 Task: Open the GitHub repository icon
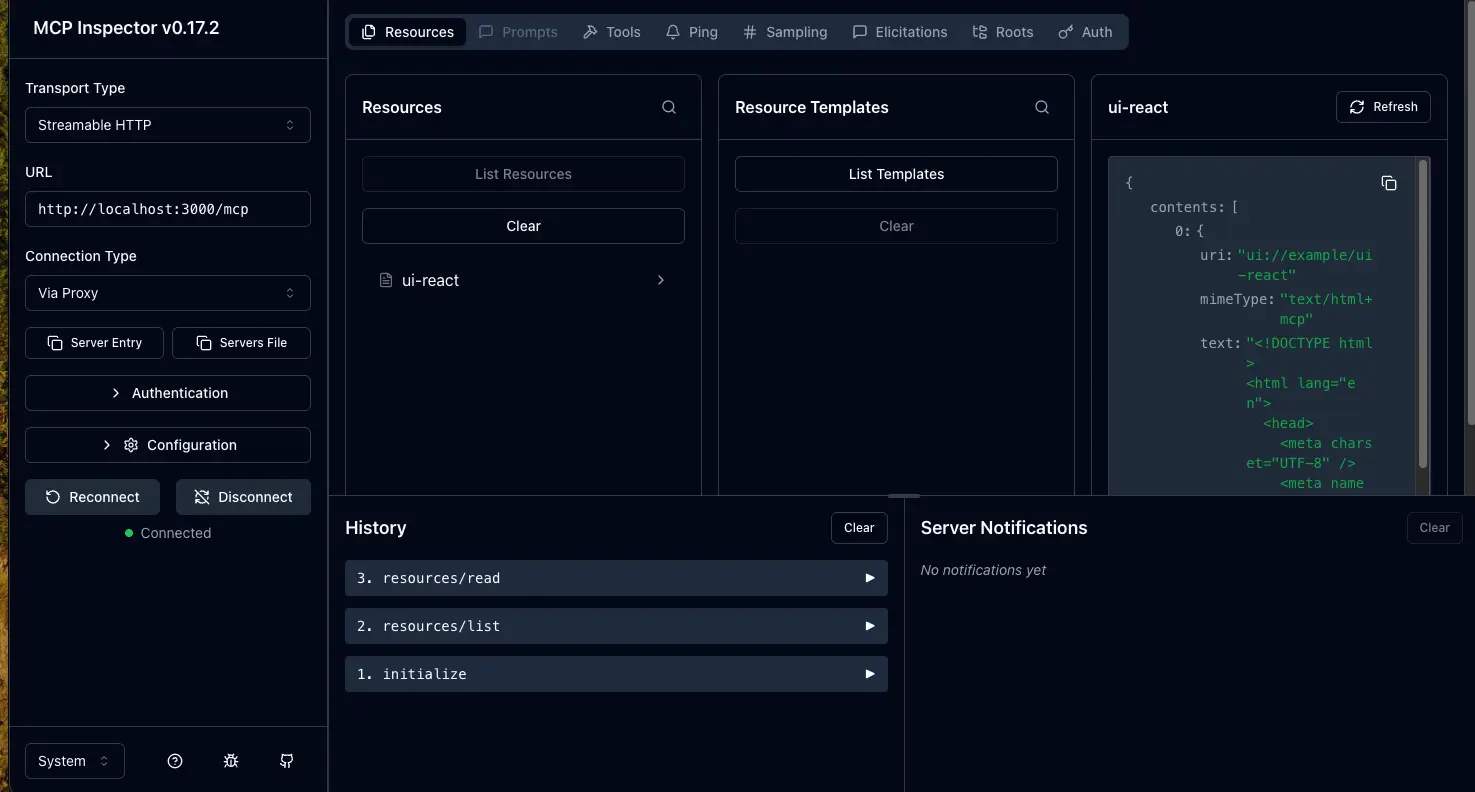coord(287,761)
